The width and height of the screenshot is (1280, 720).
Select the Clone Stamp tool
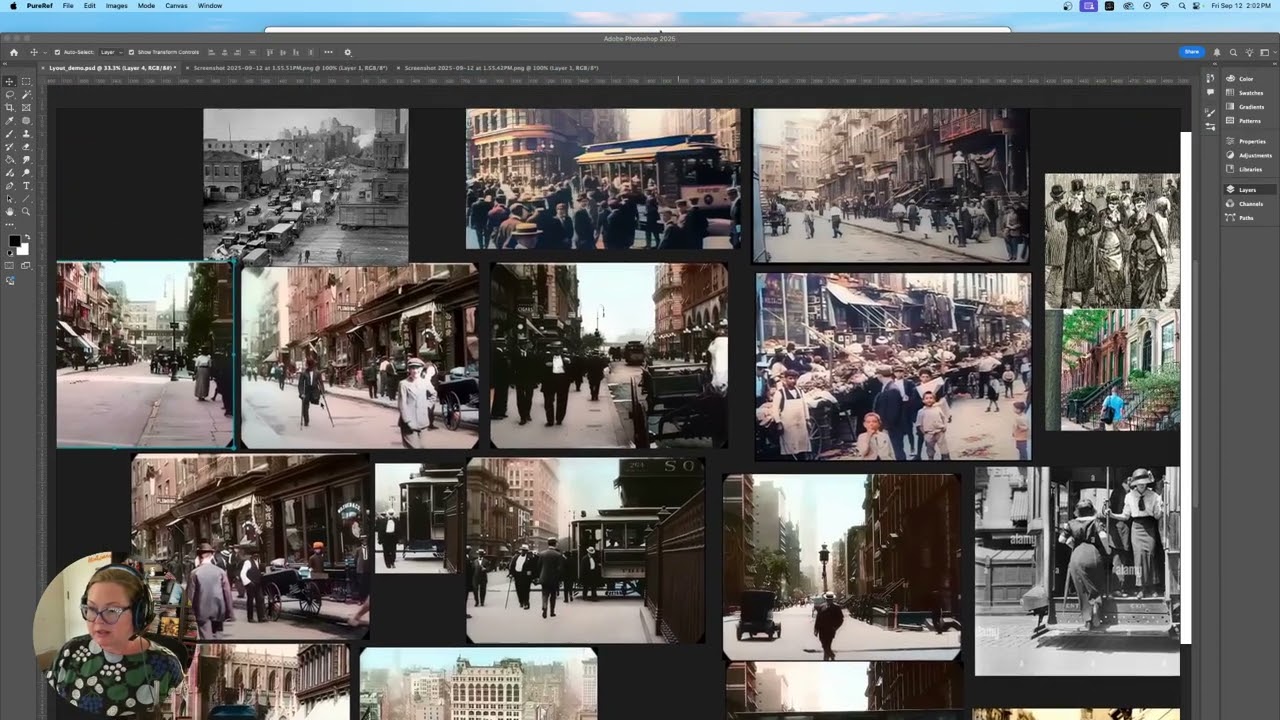point(26,134)
